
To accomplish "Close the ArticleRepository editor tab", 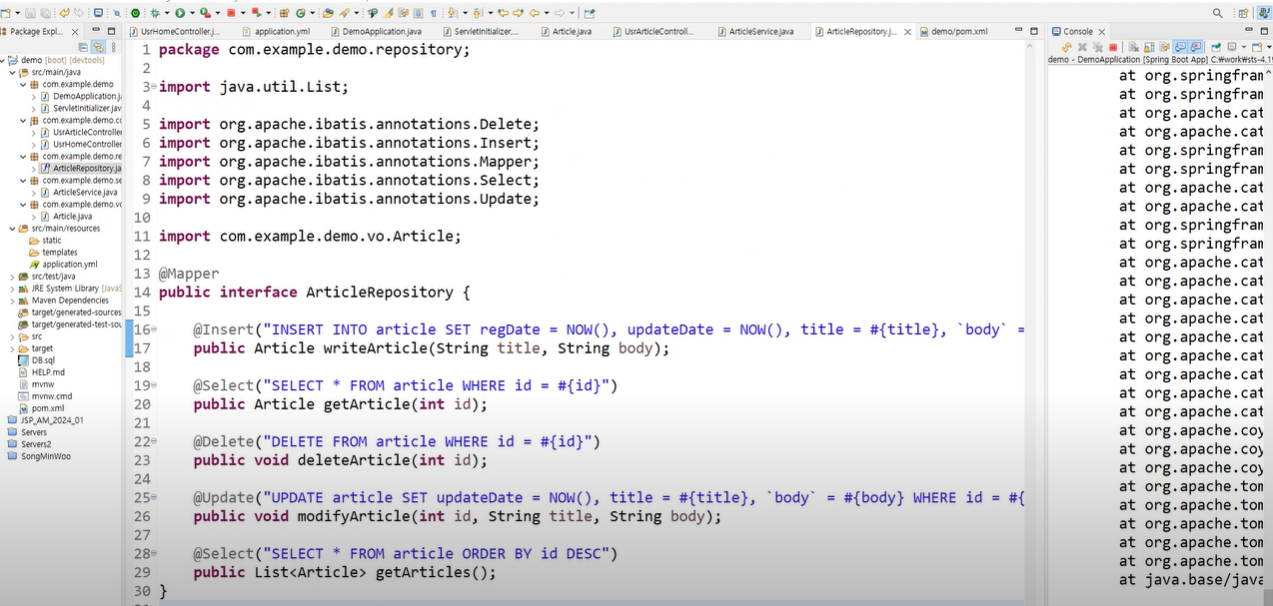I will point(908,32).
